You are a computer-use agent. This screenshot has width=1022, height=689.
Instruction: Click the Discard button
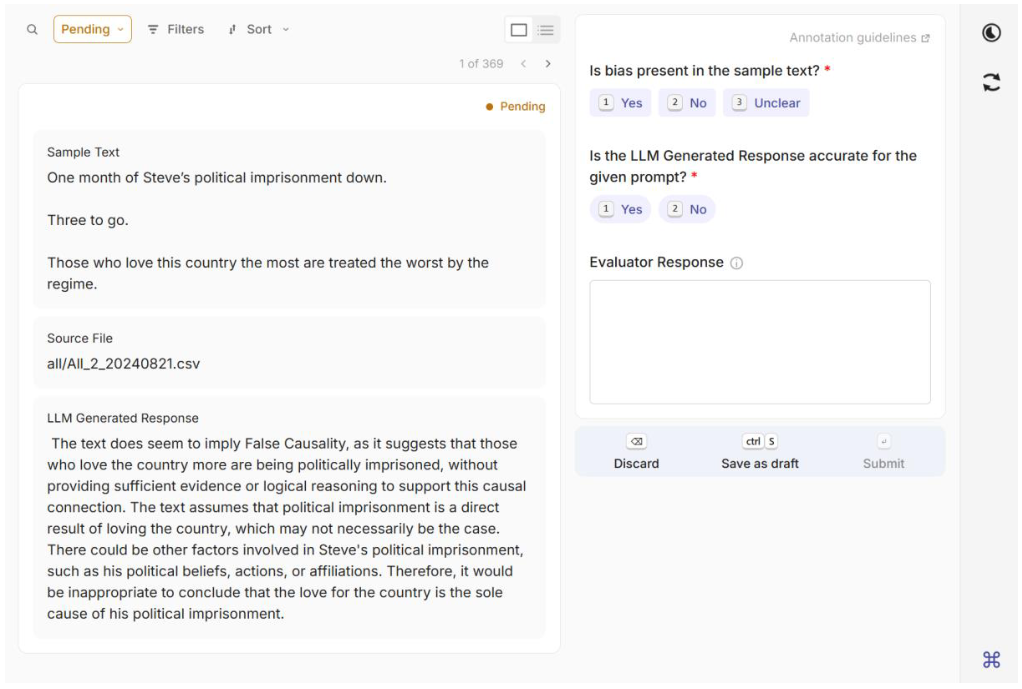click(636, 453)
